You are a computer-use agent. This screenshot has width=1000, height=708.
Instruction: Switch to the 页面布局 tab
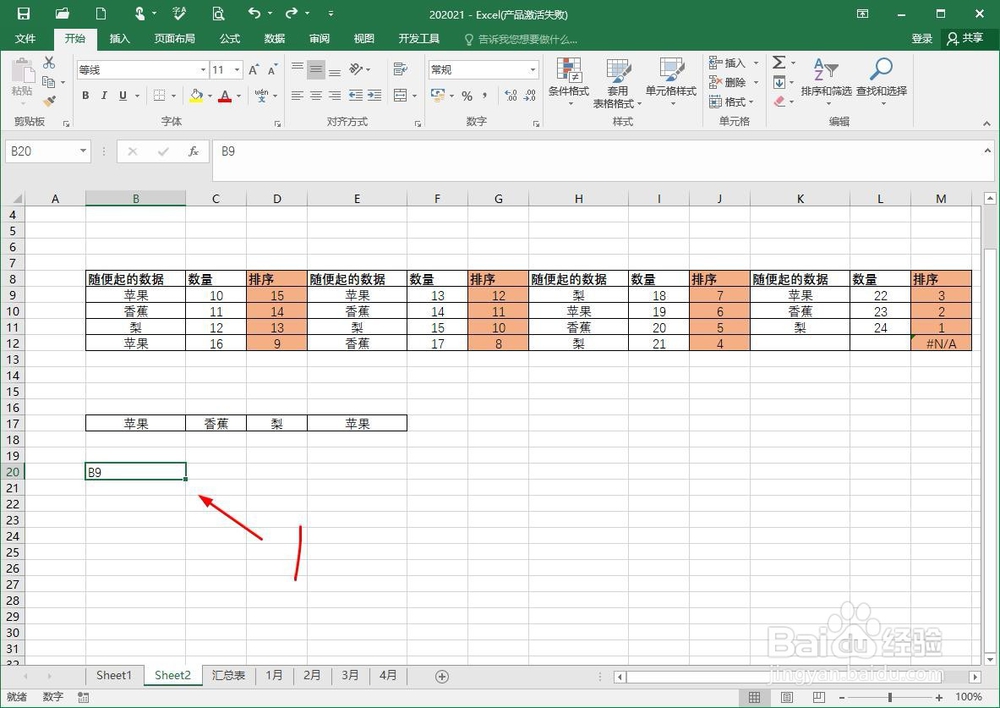coord(174,39)
